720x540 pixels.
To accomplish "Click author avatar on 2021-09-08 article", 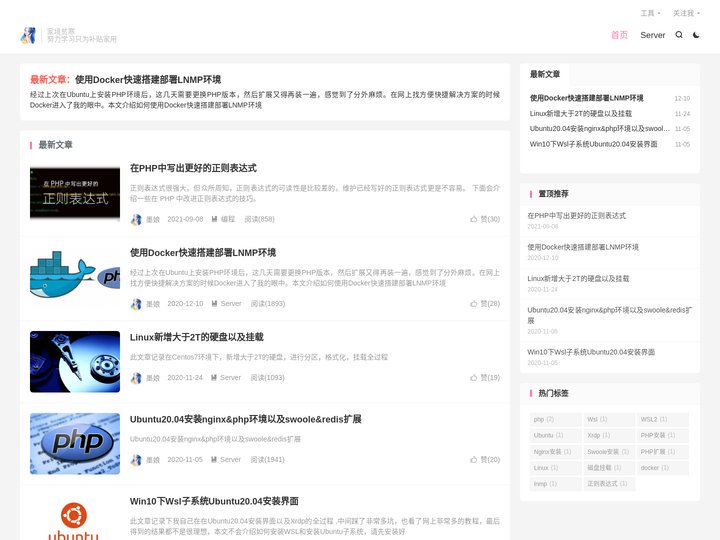I will (136, 219).
